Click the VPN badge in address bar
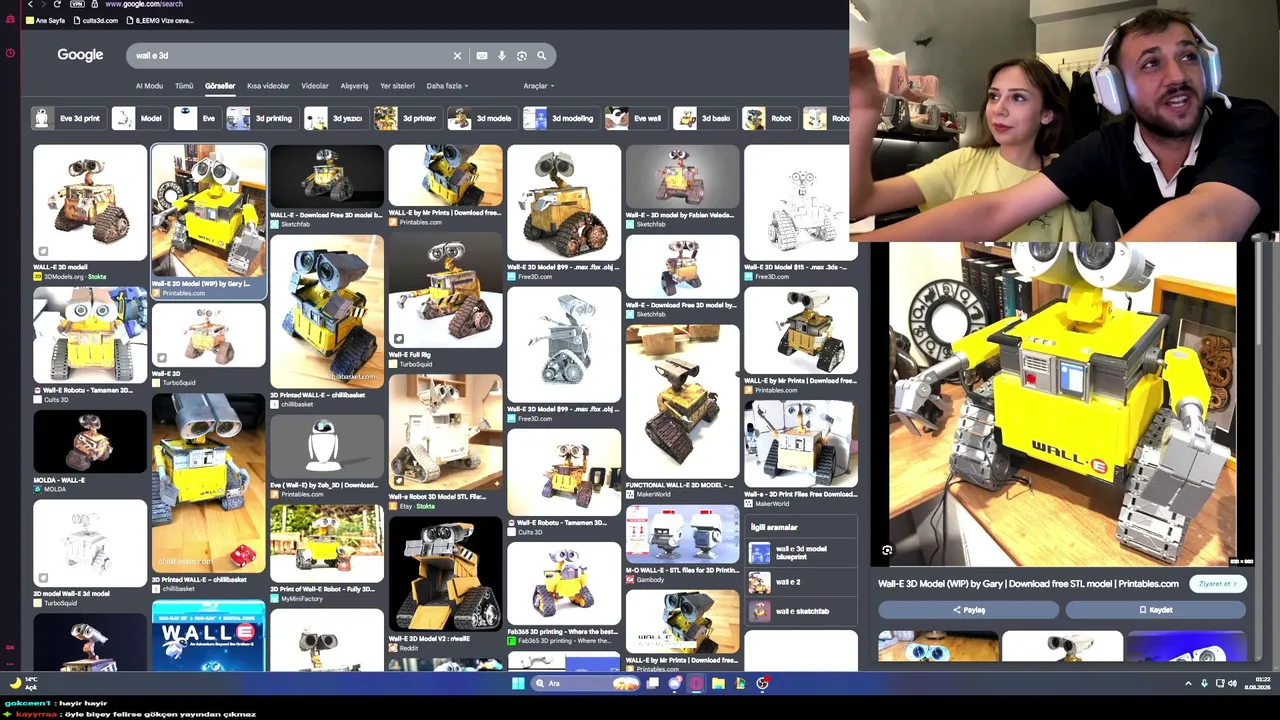Viewport: 1280px width, 720px height. (x=77, y=5)
